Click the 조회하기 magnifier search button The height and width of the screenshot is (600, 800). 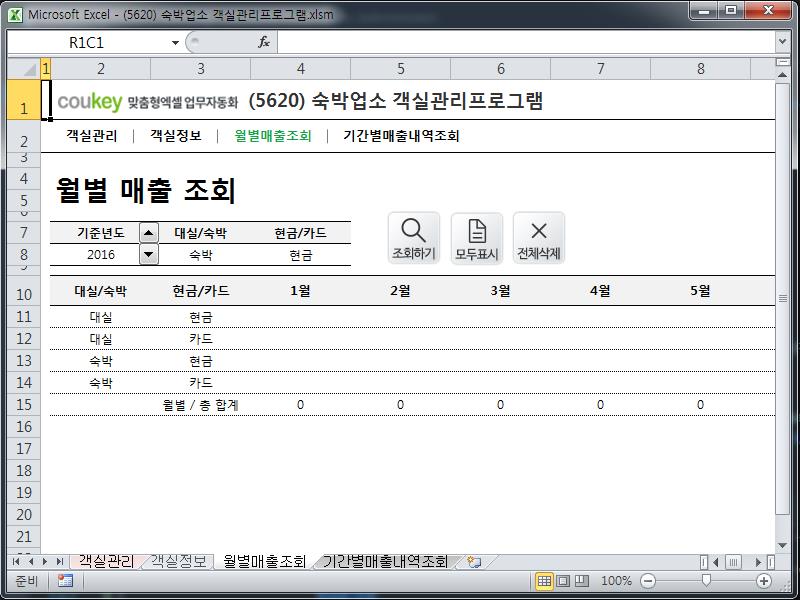point(413,238)
